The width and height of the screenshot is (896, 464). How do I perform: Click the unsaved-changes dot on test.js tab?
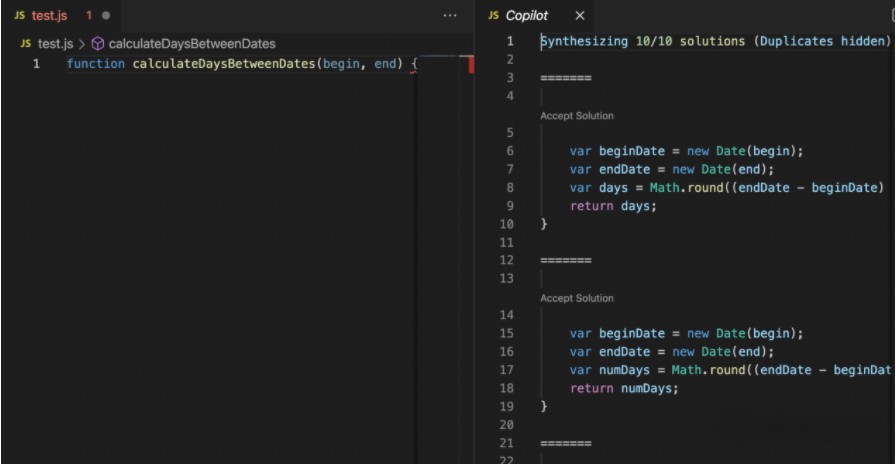click(106, 16)
